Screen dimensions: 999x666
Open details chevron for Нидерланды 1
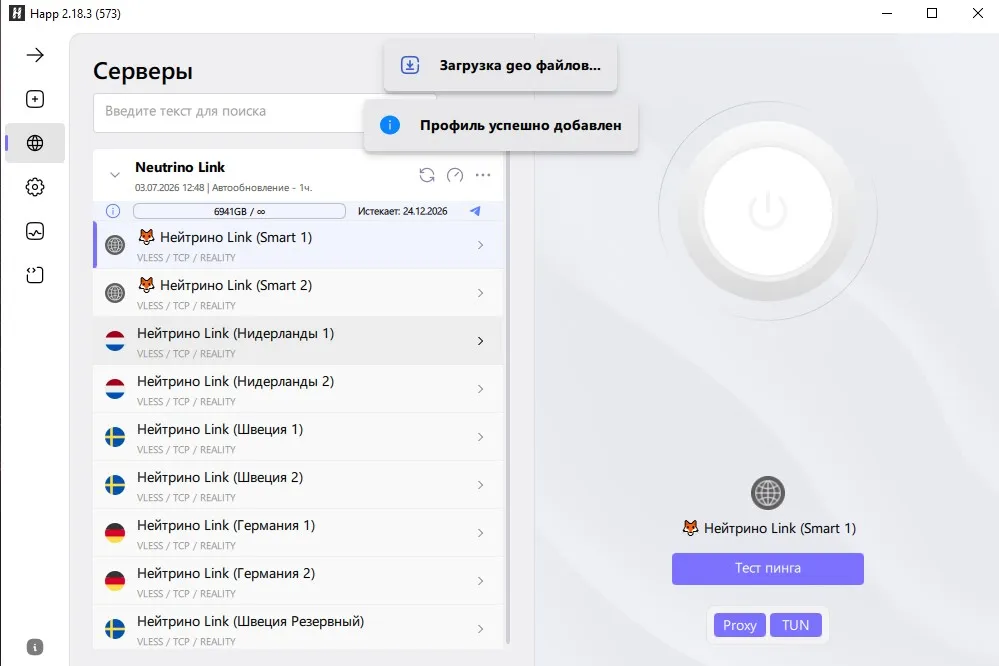point(480,341)
